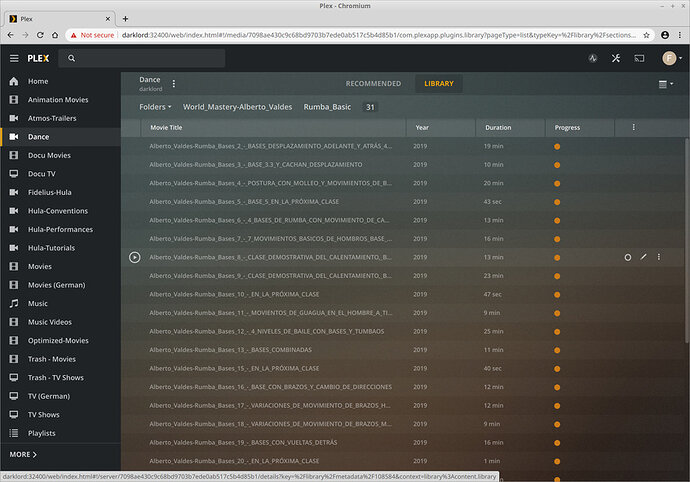Image resolution: width=690 pixels, height=482 pixels.
Task: Click the Rumba_Basic folder breadcrumb
Action: [x=327, y=107]
